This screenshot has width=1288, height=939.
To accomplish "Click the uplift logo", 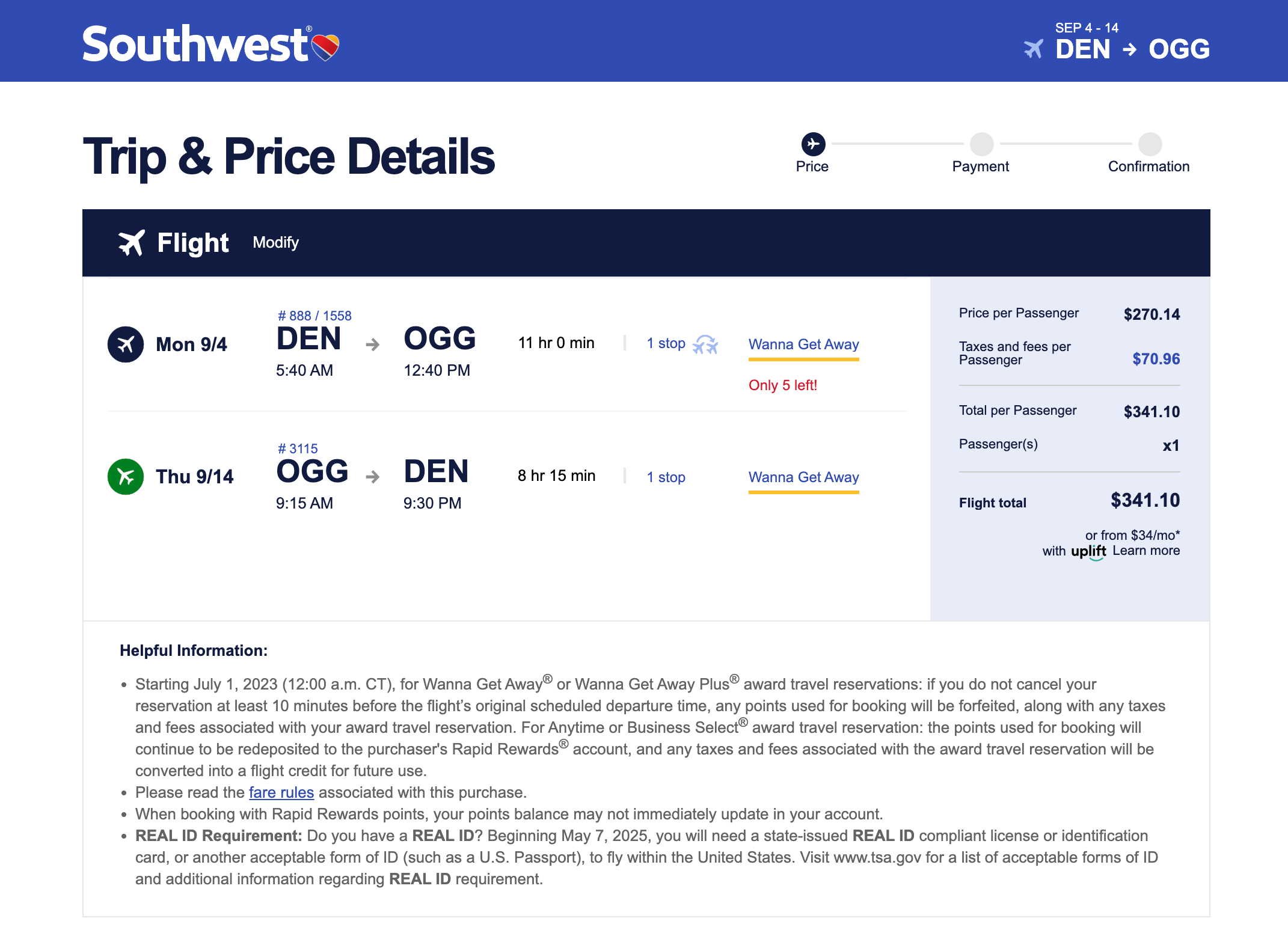I will 1088,551.
